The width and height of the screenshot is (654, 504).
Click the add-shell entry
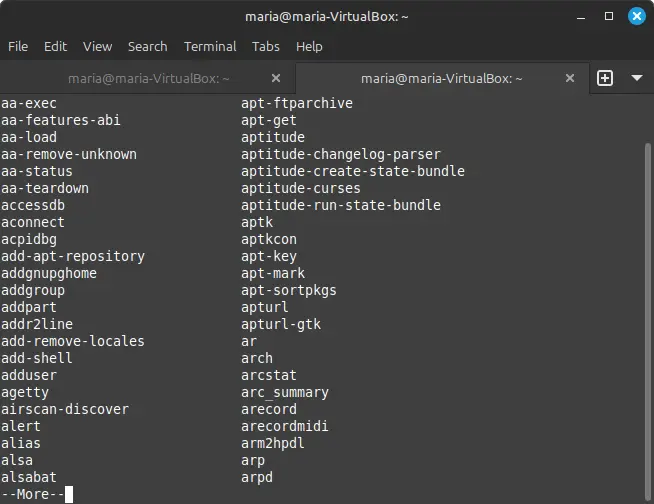(37, 358)
